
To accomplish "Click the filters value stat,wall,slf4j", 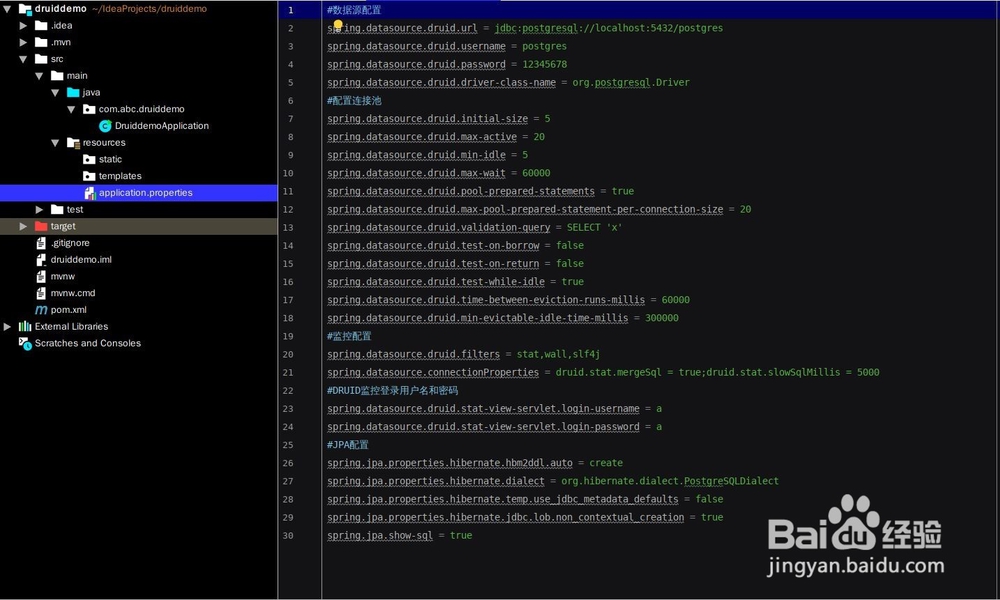I will point(558,355).
